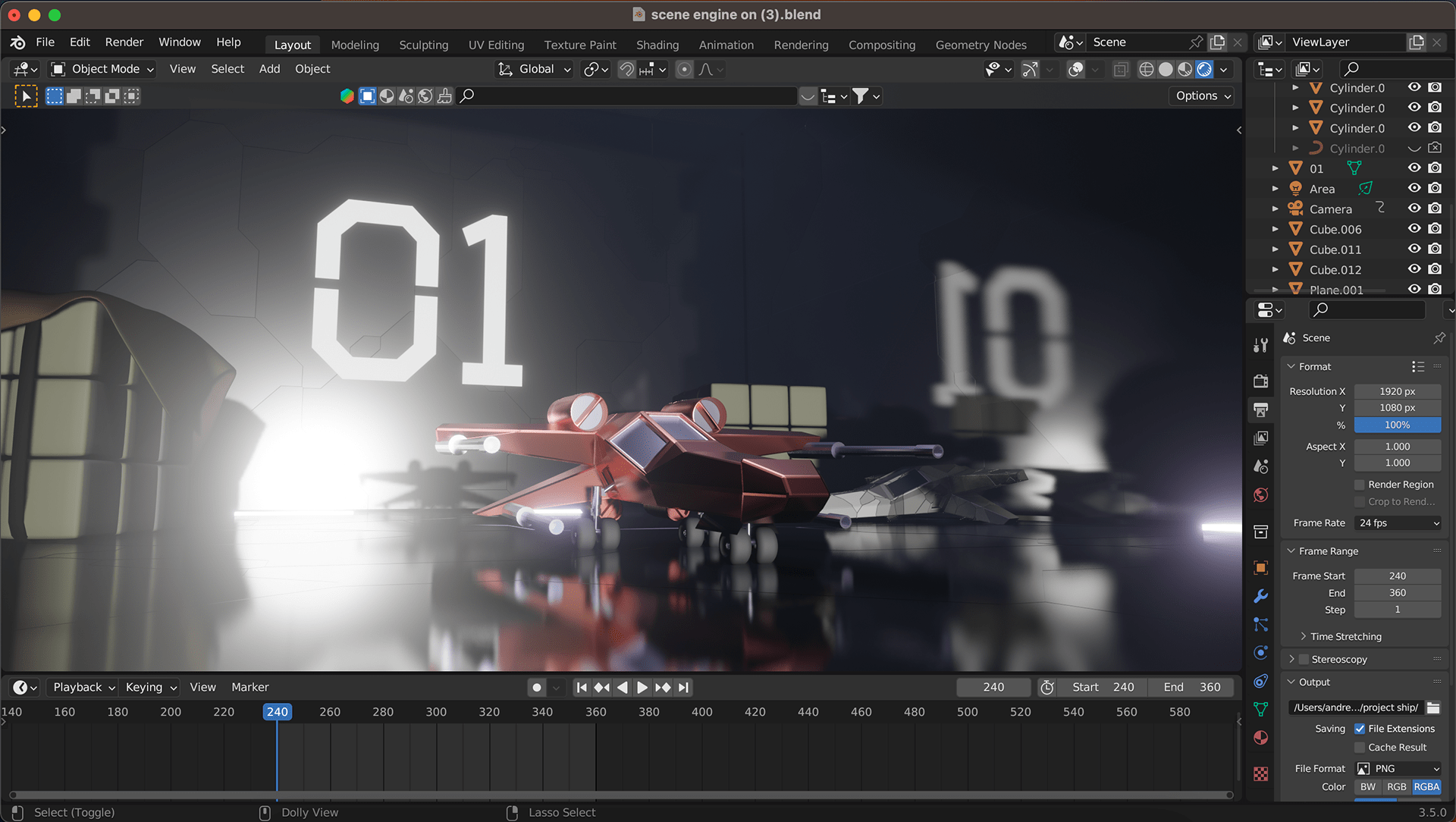The height and width of the screenshot is (822, 1456).
Task: Click the play animation button
Action: 642,687
